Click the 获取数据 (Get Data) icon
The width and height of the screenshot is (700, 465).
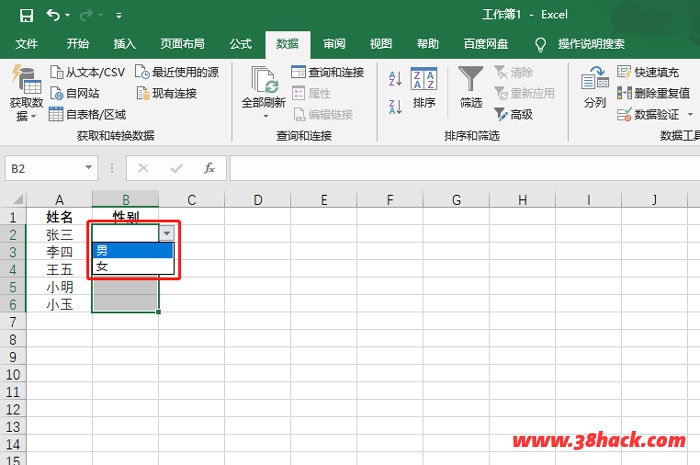pyautogui.click(x=26, y=80)
